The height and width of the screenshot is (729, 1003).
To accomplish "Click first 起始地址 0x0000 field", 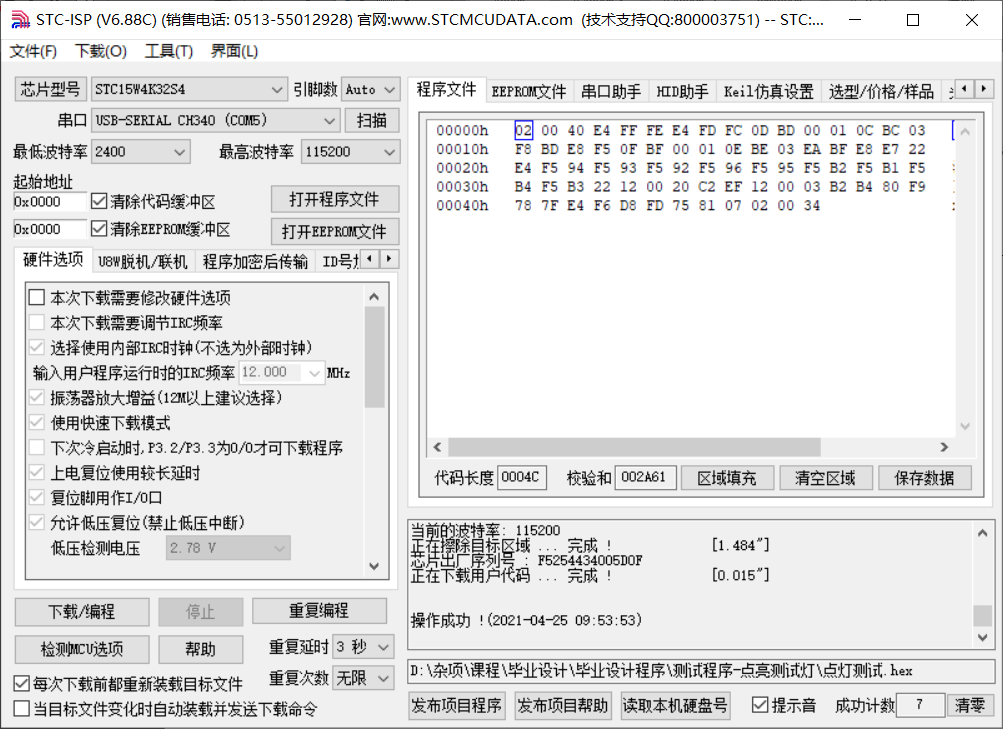I will click(x=49, y=201).
